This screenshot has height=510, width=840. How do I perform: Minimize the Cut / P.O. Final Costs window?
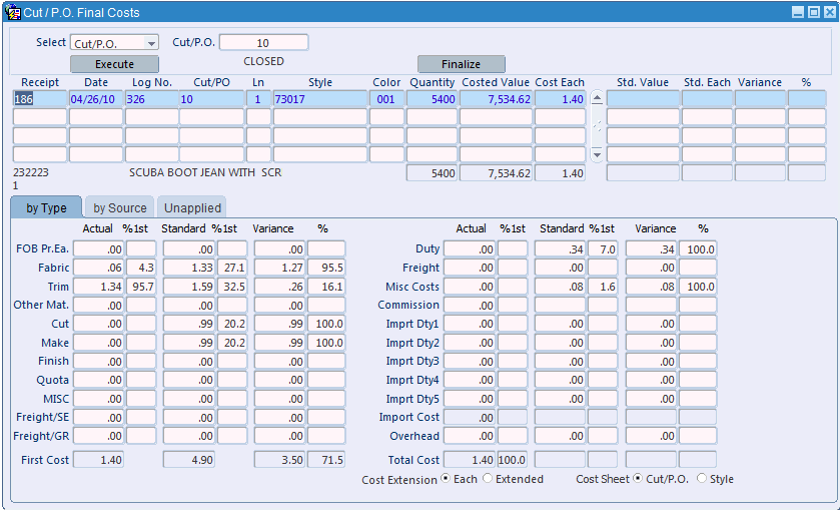tap(797, 13)
